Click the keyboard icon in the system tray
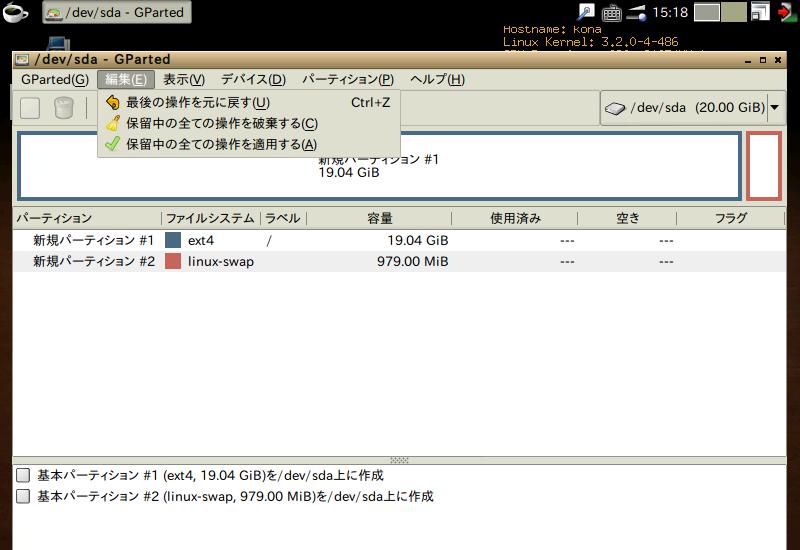The width and height of the screenshot is (800, 550). point(611,12)
